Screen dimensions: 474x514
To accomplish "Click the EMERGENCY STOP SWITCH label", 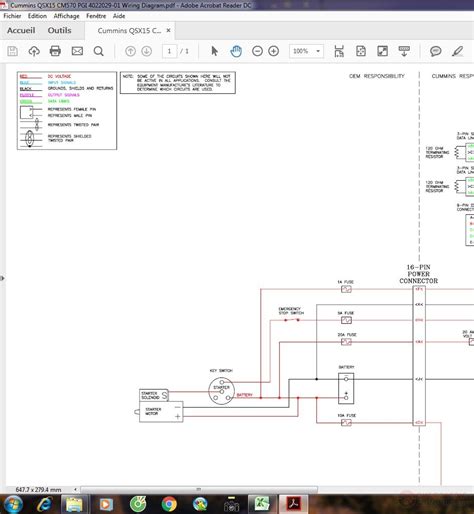I will click(x=291, y=311).
